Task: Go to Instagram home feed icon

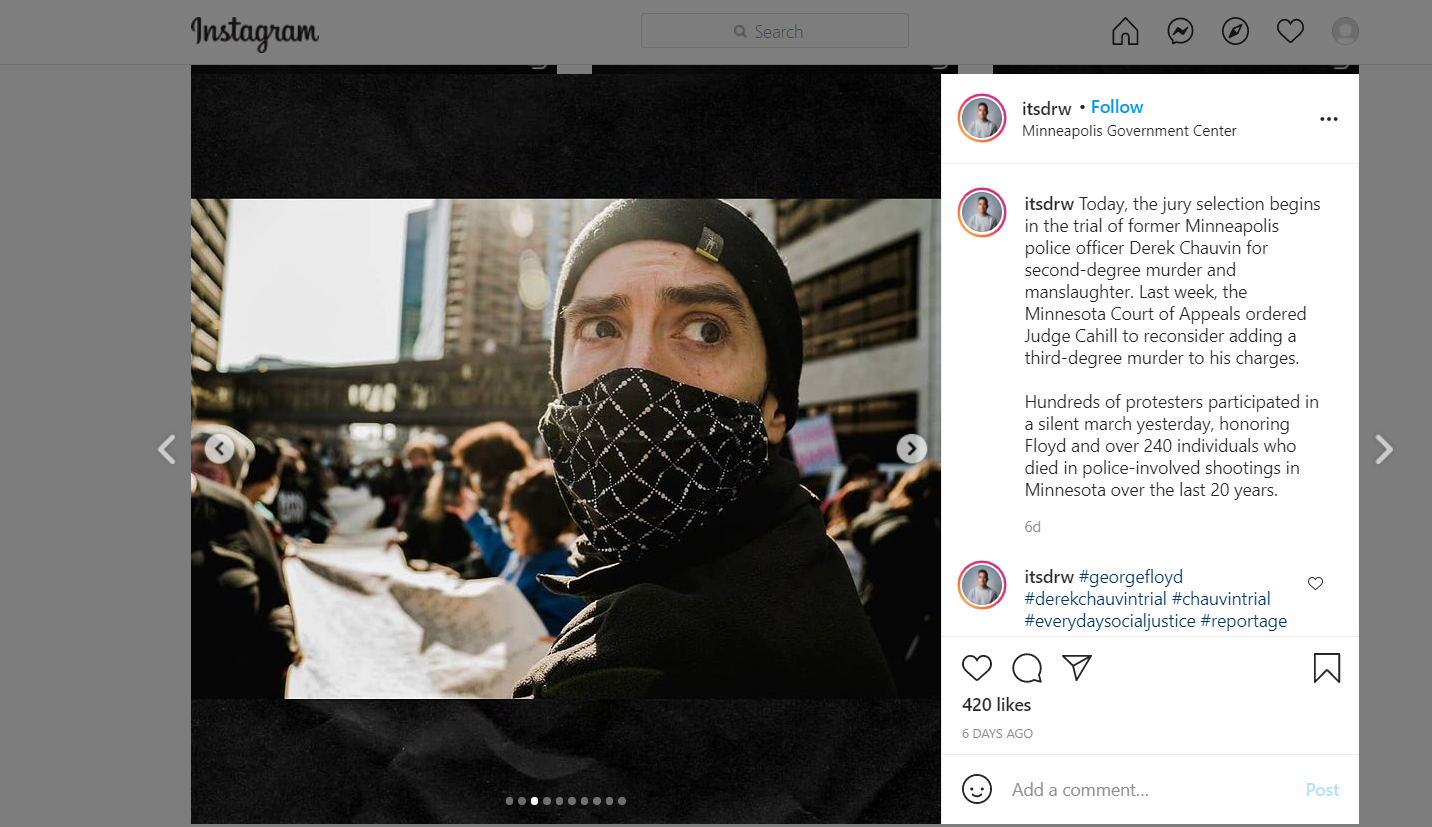Action: coord(1125,32)
